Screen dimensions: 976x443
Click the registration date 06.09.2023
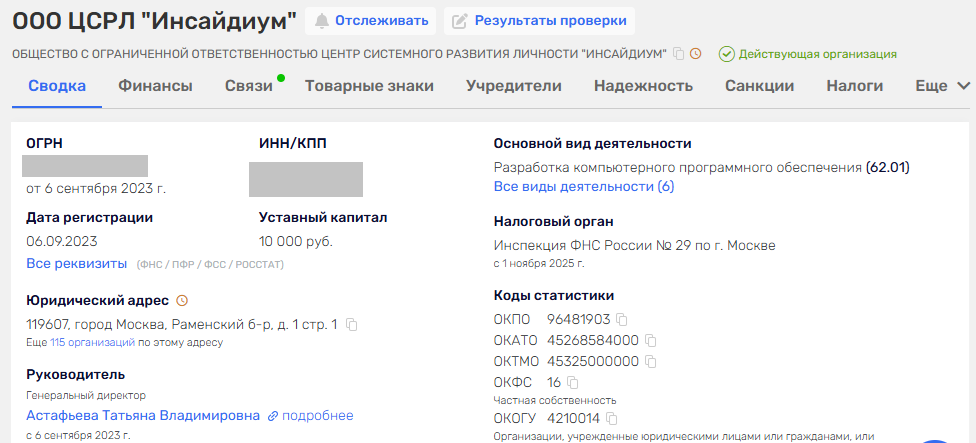[x=62, y=241]
